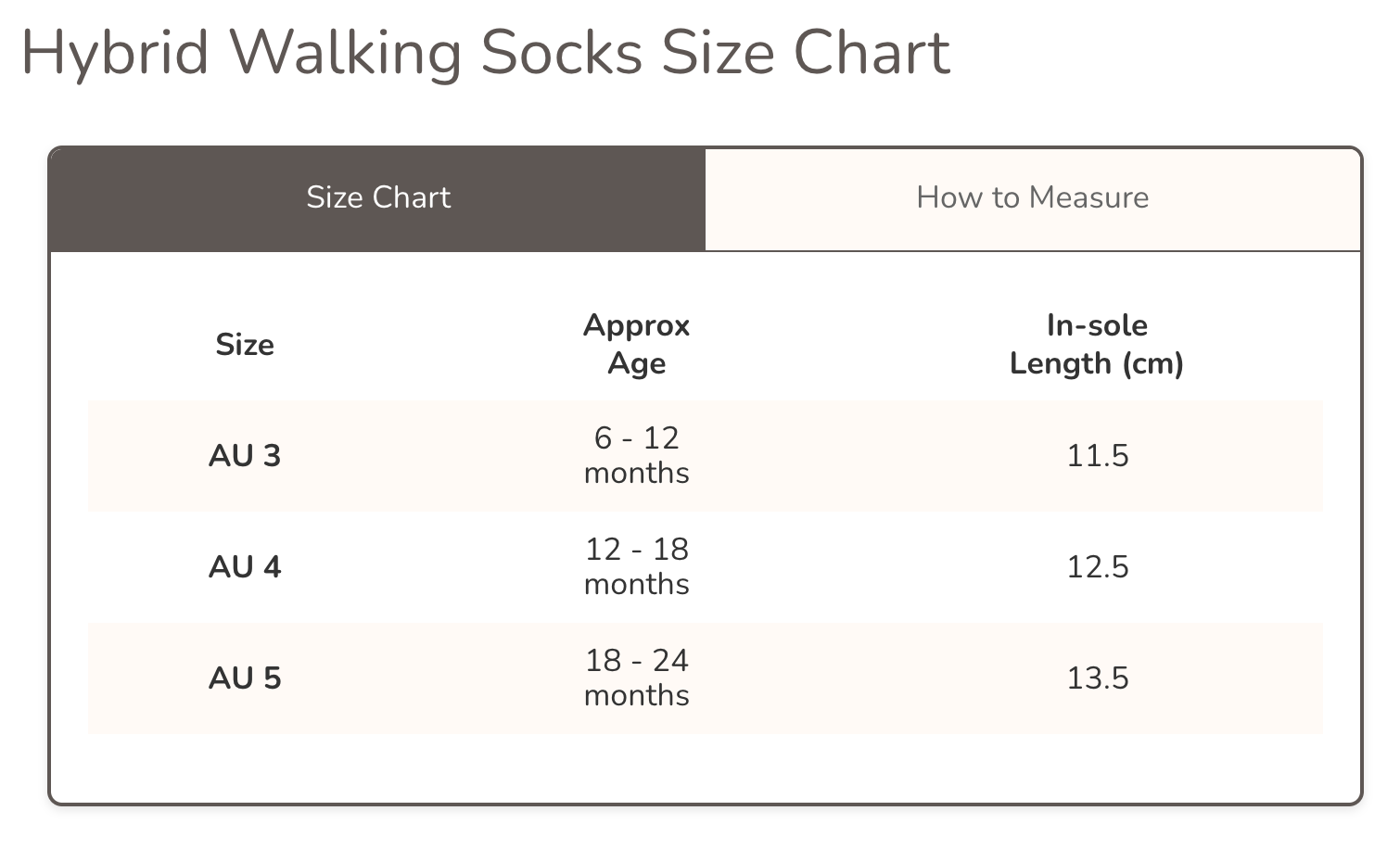Click the word Hybrid in the heading
Viewport: 1400px width, 849px height.
pyautogui.click(x=115, y=53)
